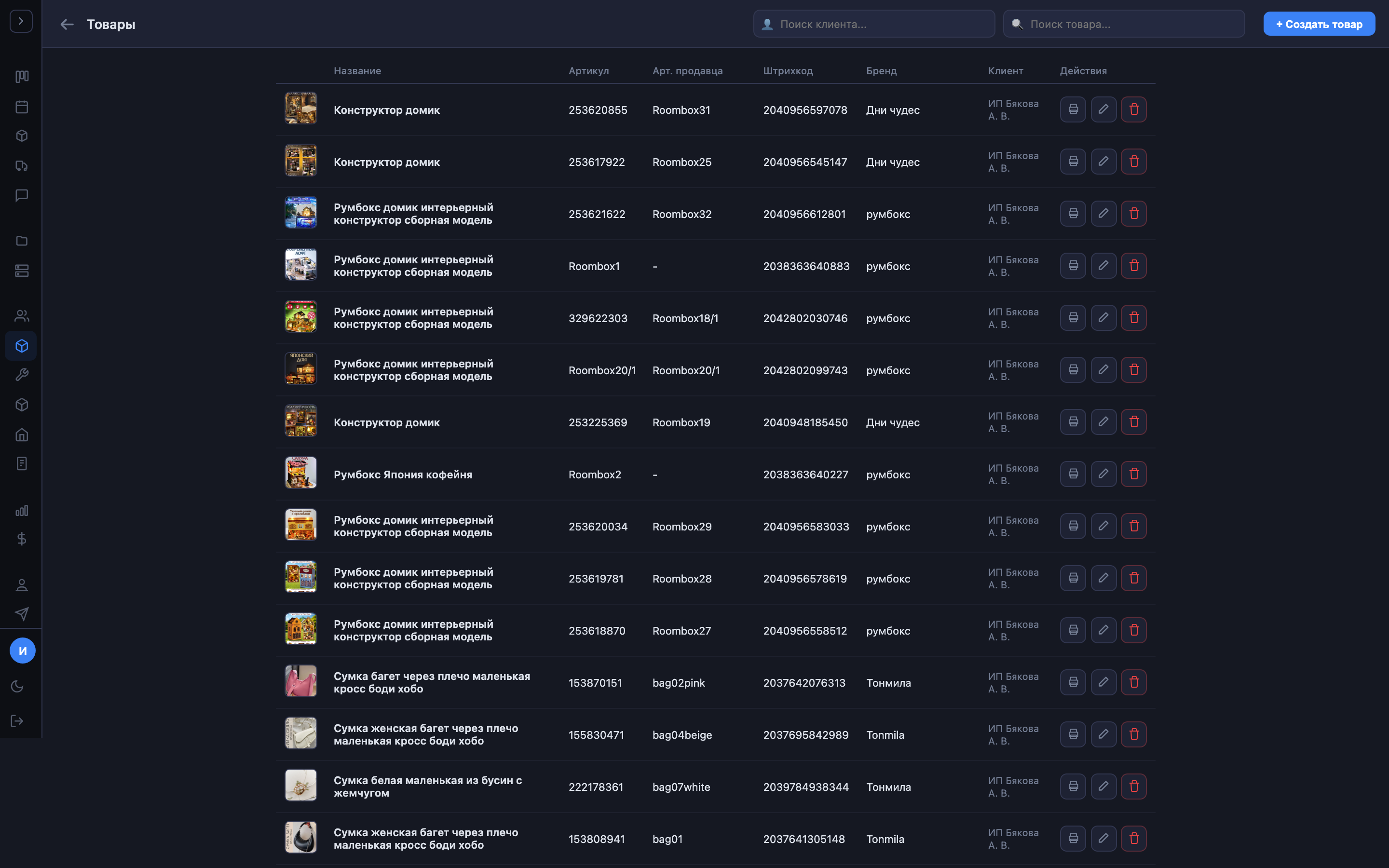1389x868 pixels.
Task: Click the logout icon in sidebar
Action: click(17, 721)
